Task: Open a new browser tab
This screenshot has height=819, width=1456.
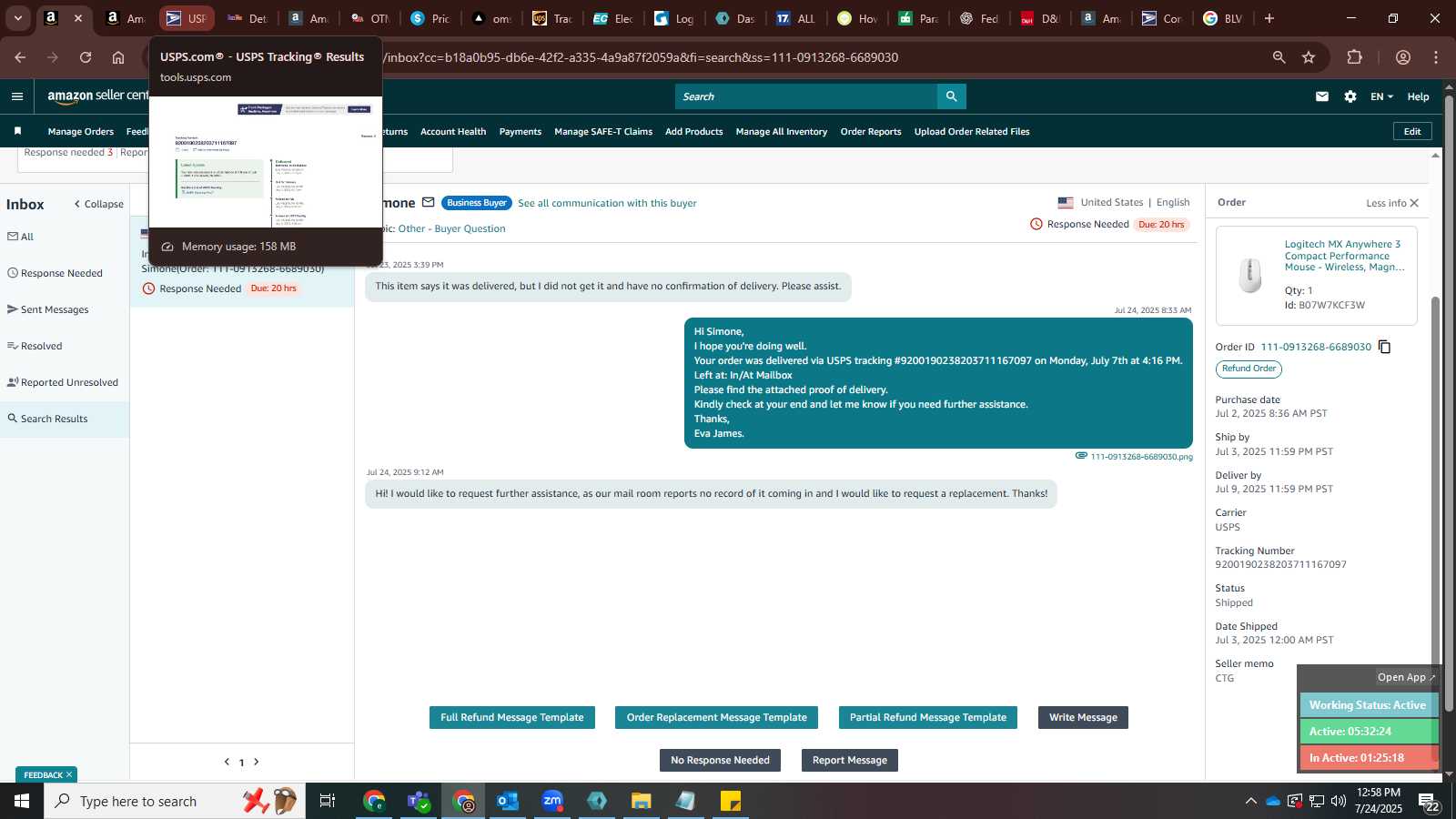Action: [x=1269, y=18]
